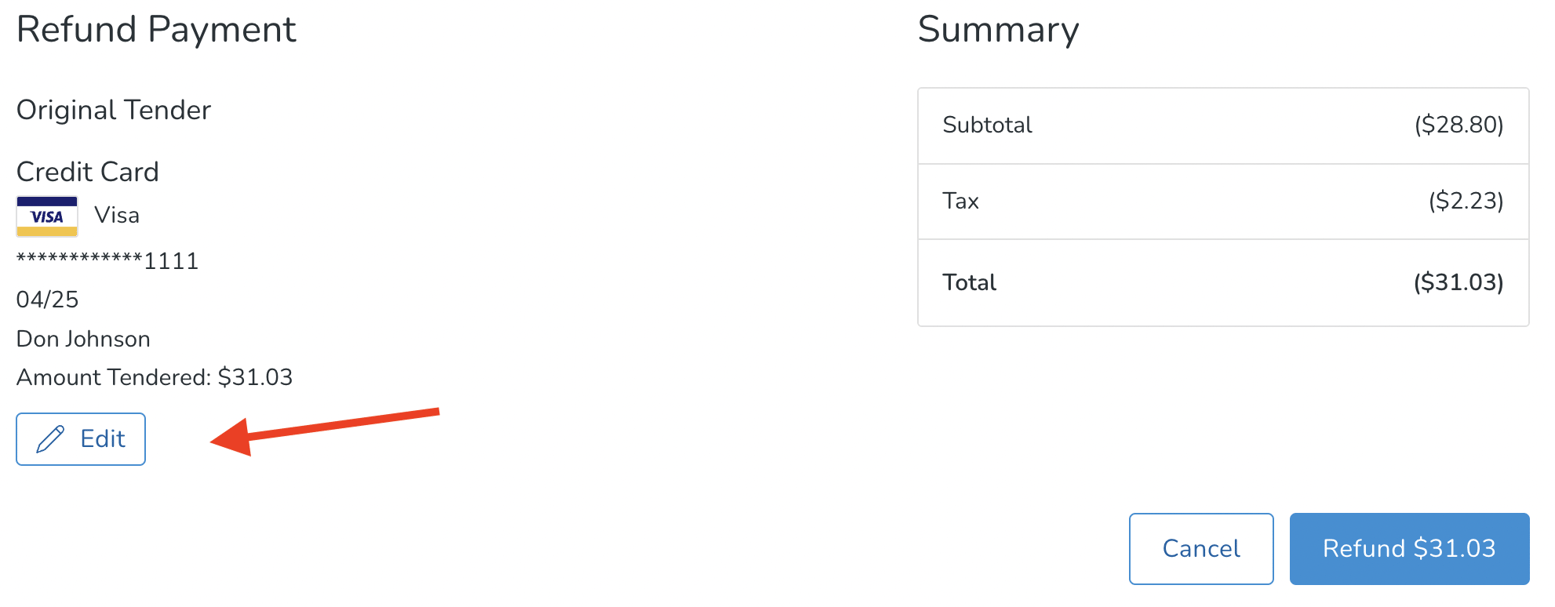
Task: Select the Subtotal row in Summary
Action: [1222, 124]
